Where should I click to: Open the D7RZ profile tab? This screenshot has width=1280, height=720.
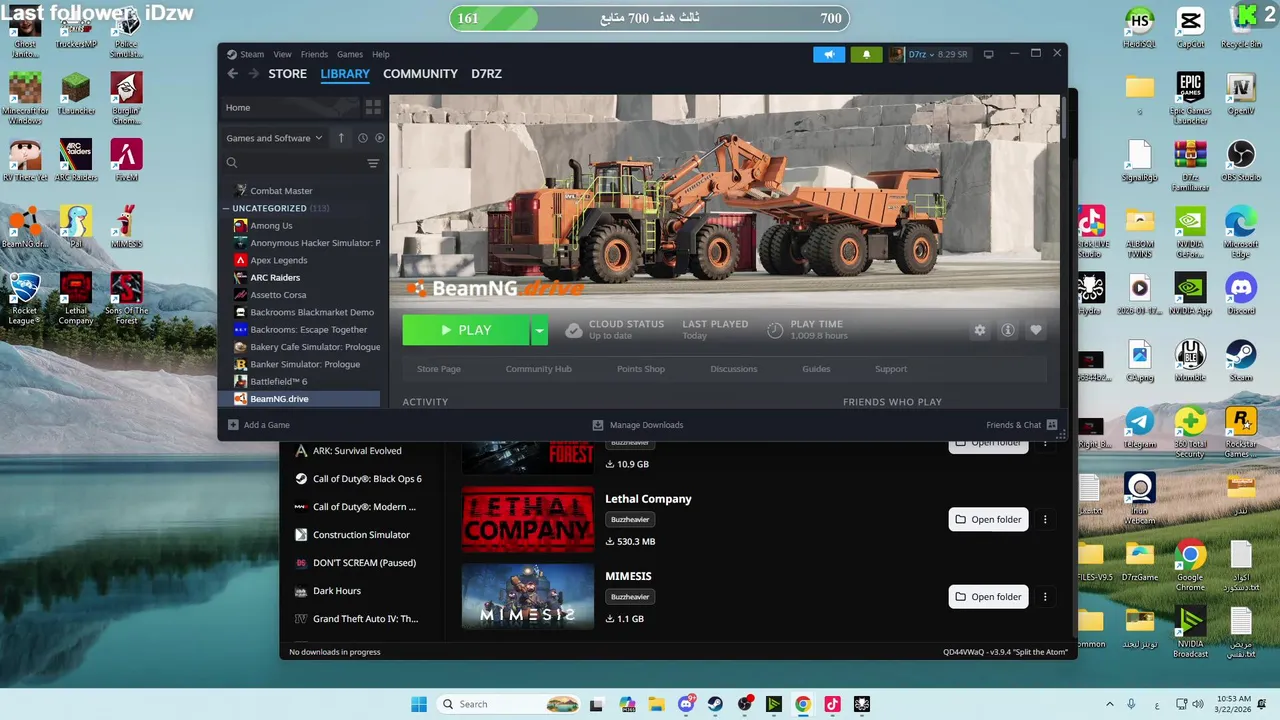(487, 74)
